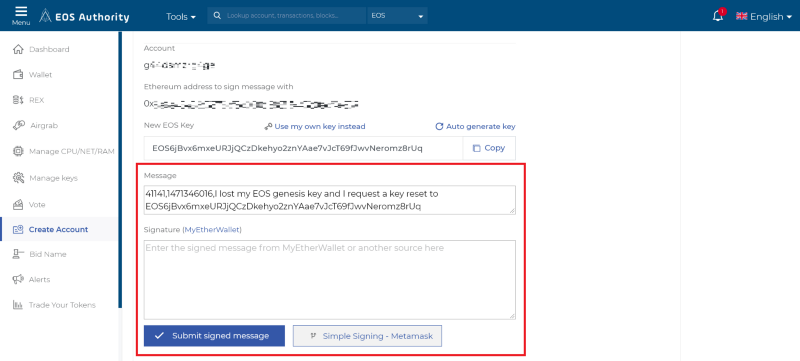This screenshot has height=361, width=800.
Task: Open Trade Your Tokens page
Action: (62, 305)
